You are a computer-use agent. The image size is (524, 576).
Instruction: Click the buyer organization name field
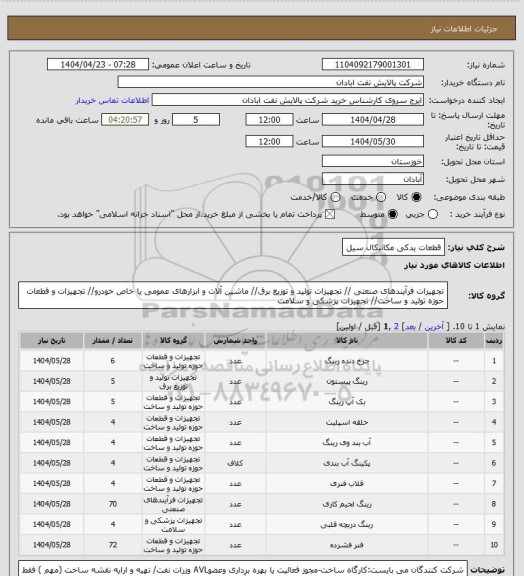point(270,82)
